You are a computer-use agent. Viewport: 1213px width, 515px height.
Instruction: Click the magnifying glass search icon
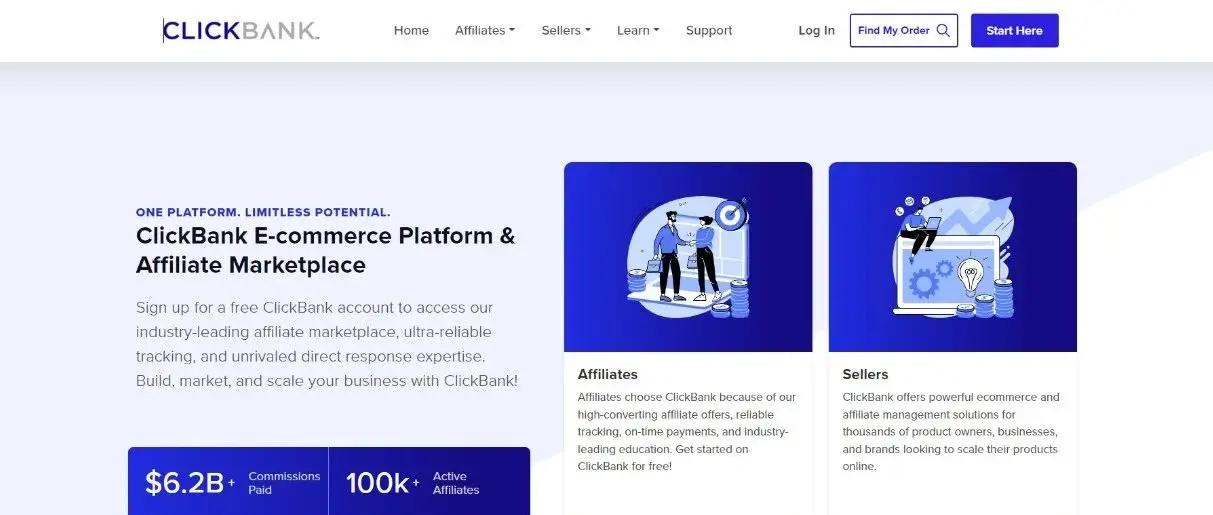pos(943,31)
